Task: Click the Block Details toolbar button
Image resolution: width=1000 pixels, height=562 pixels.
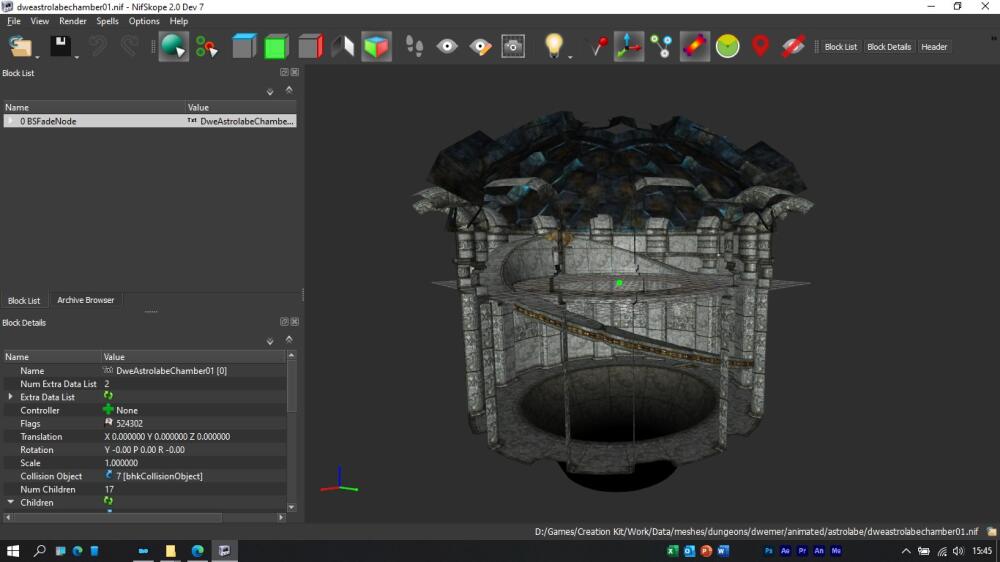Action: [x=888, y=47]
